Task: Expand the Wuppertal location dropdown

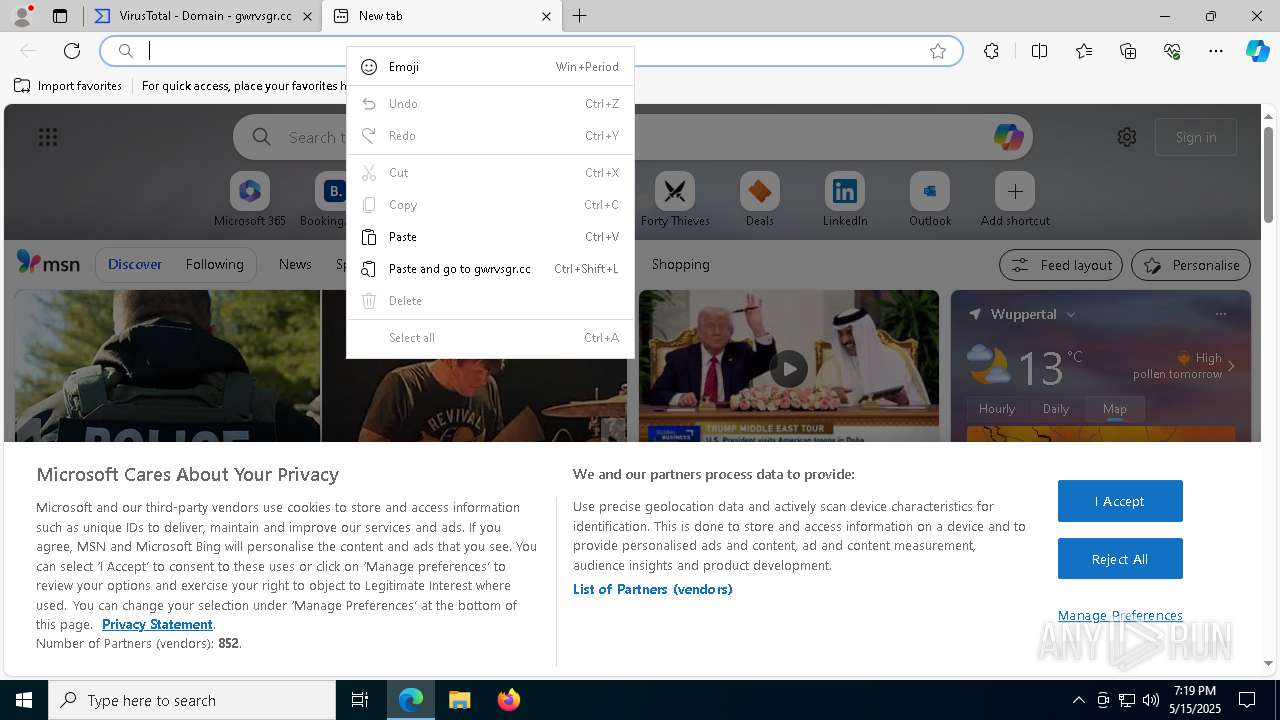Action: (1071, 314)
